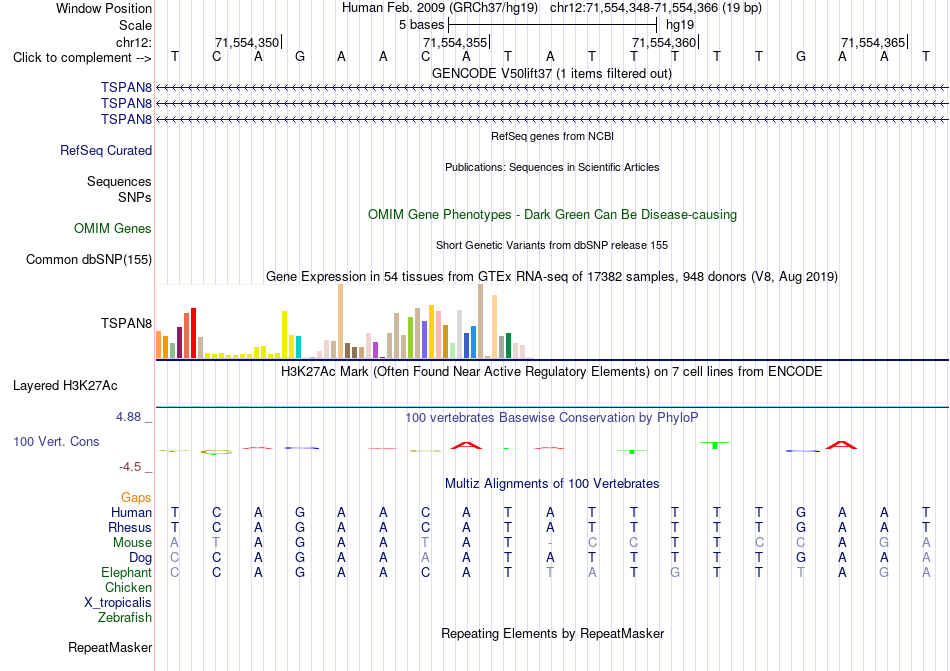The image size is (950, 671).
Task: Click the cyan bar in GTEx expression chart
Action: (x=298, y=347)
